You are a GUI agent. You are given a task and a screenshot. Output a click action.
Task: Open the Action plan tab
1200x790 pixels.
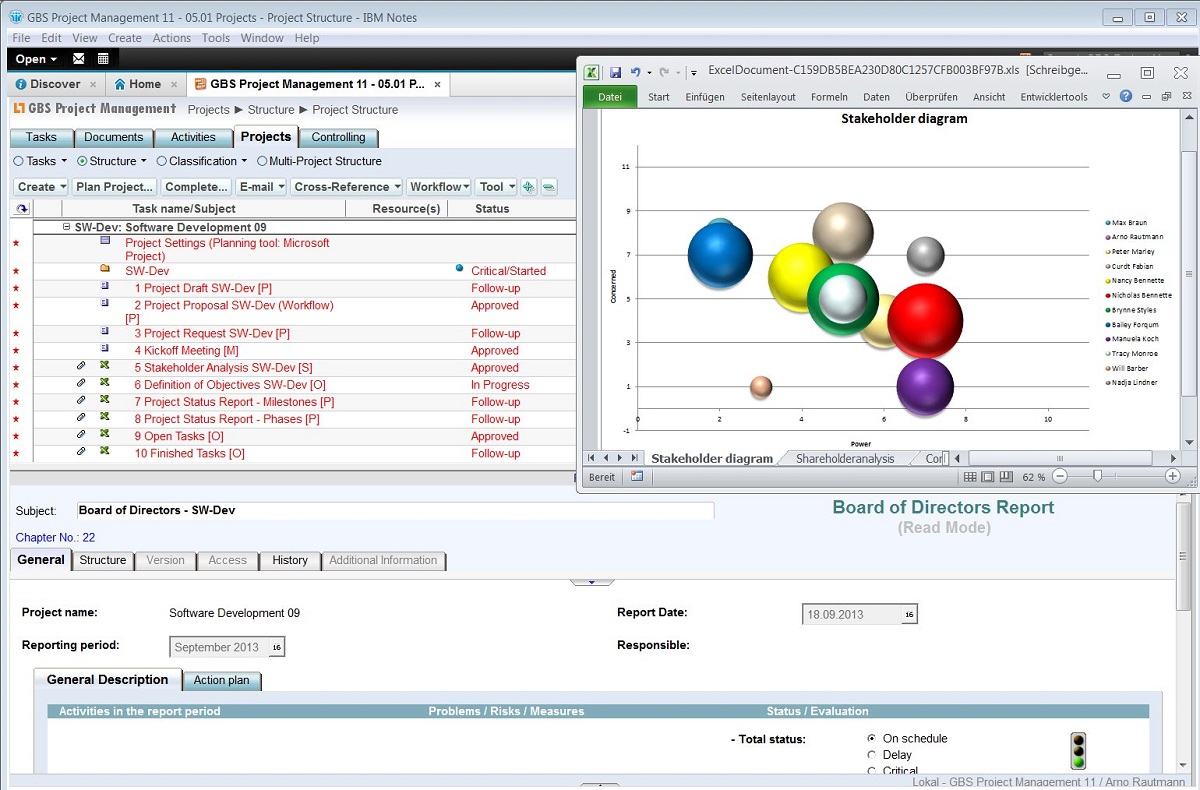(222, 680)
